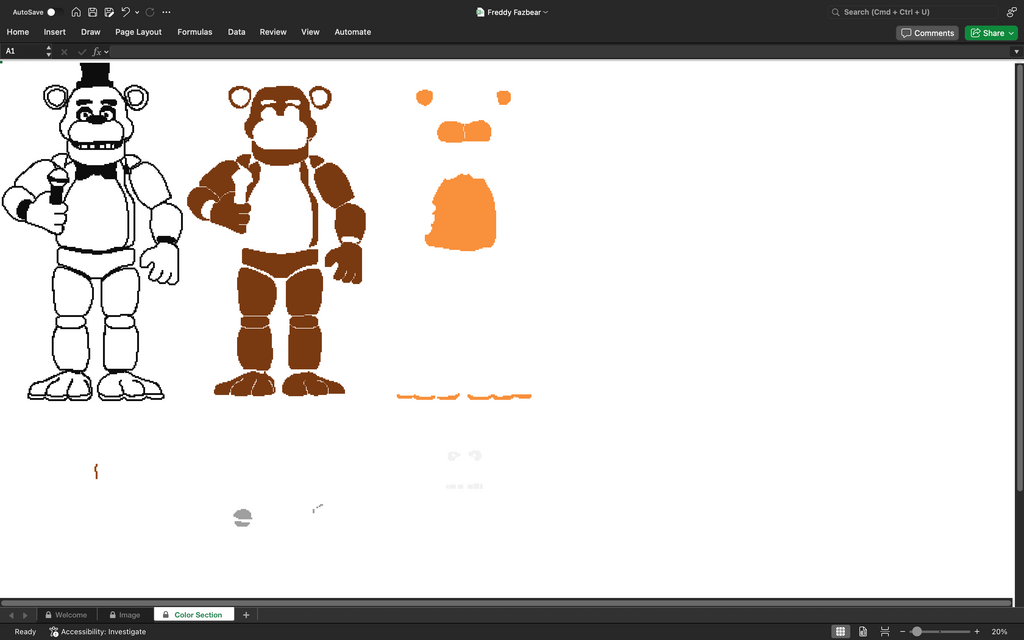The image size is (1024, 640).
Task: Open the Draw ribbon tab
Action: coord(91,32)
